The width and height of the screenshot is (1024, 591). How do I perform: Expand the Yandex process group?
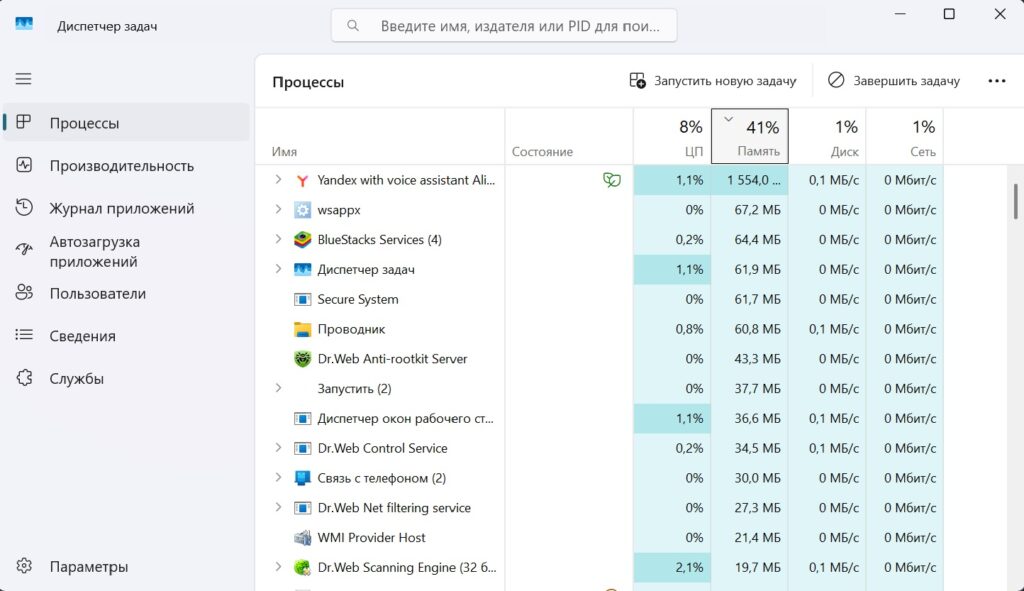[x=278, y=180]
